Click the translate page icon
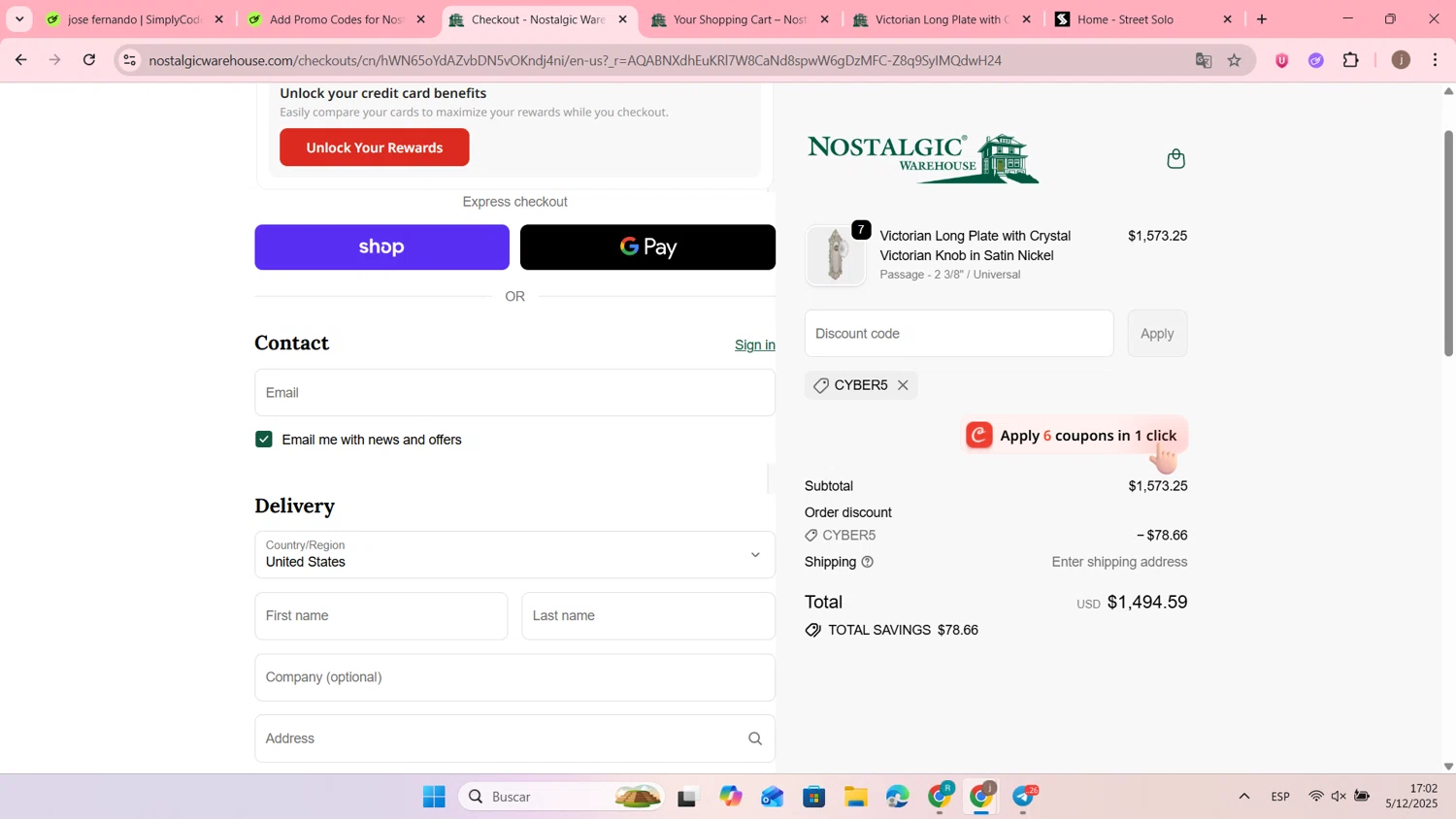The image size is (1456, 819). point(1204,60)
